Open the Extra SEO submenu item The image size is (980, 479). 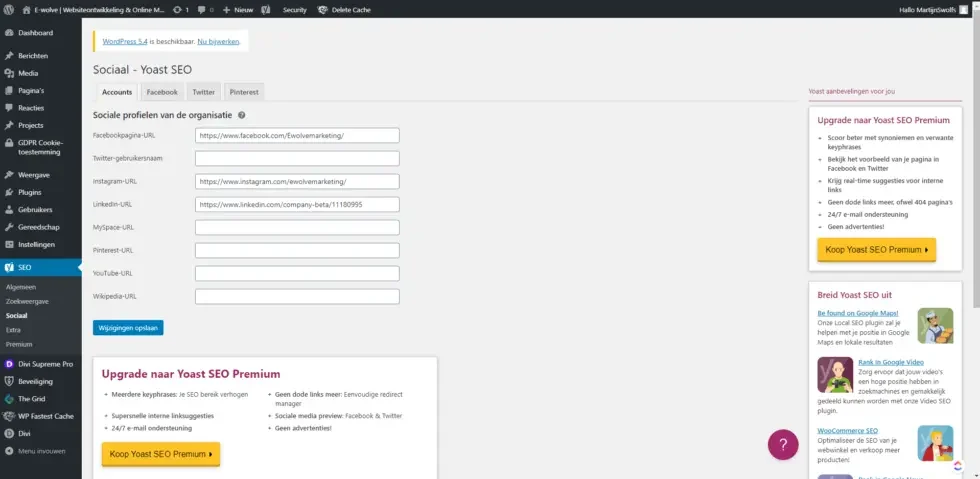tap(12, 330)
